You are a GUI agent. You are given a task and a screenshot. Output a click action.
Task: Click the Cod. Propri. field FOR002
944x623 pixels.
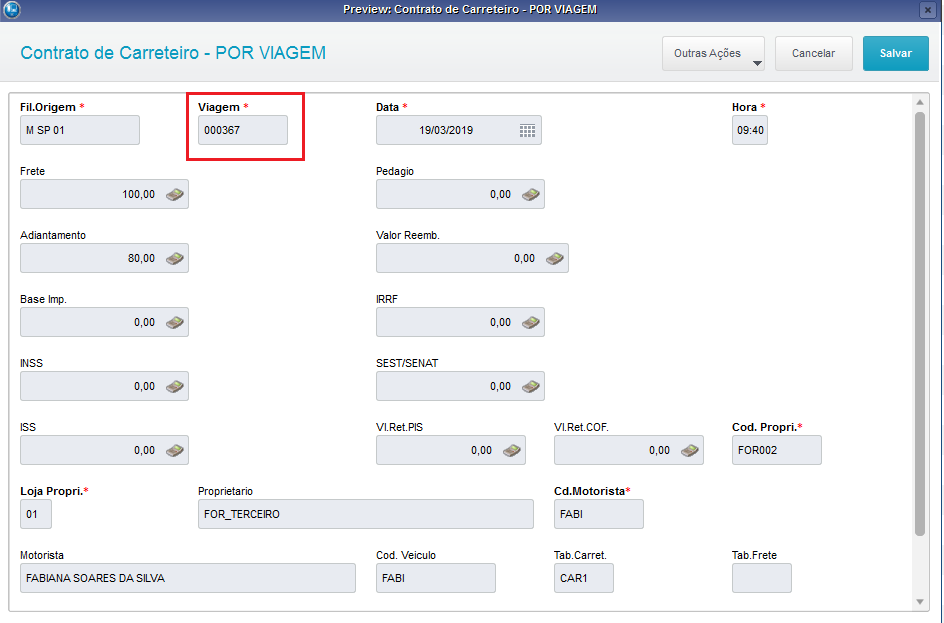point(777,450)
